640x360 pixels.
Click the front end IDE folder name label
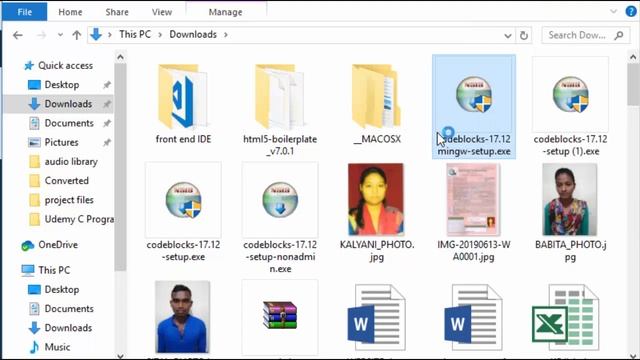(x=183, y=139)
